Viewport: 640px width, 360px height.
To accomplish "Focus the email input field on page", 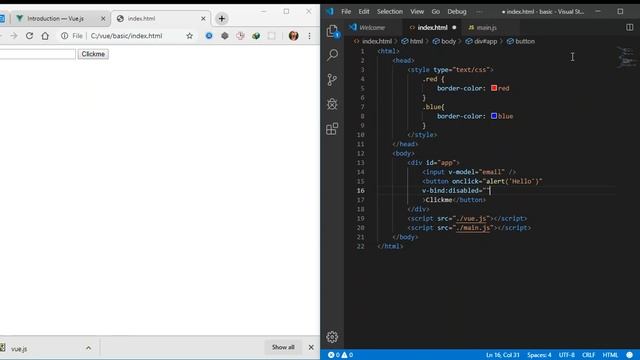I will [38, 54].
